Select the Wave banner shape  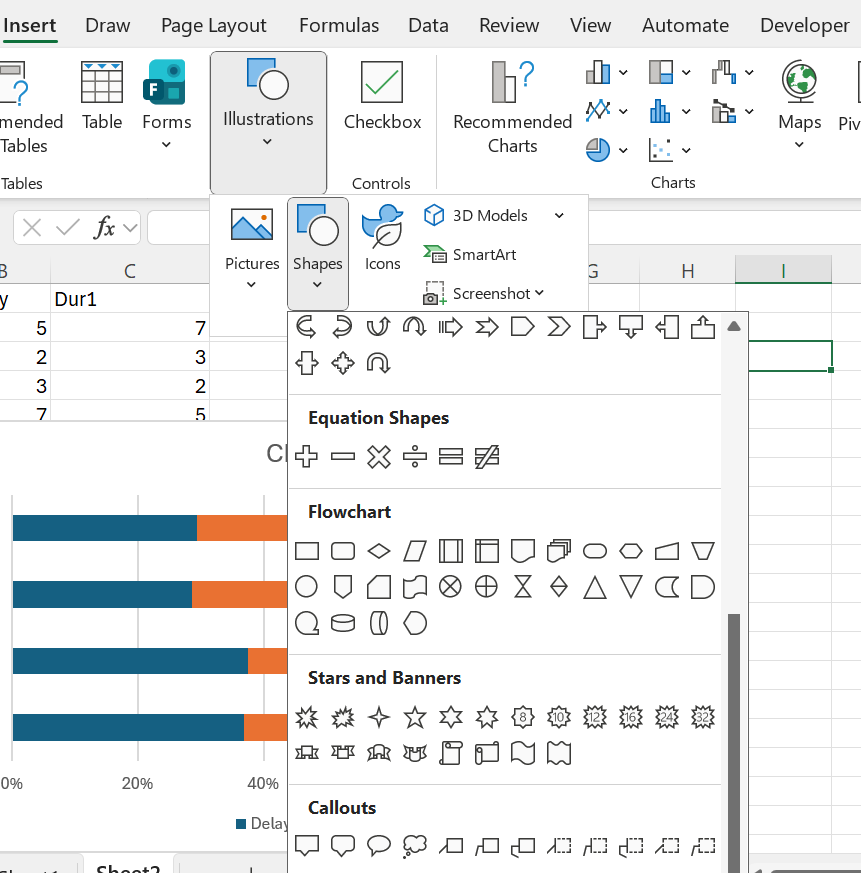point(523,753)
